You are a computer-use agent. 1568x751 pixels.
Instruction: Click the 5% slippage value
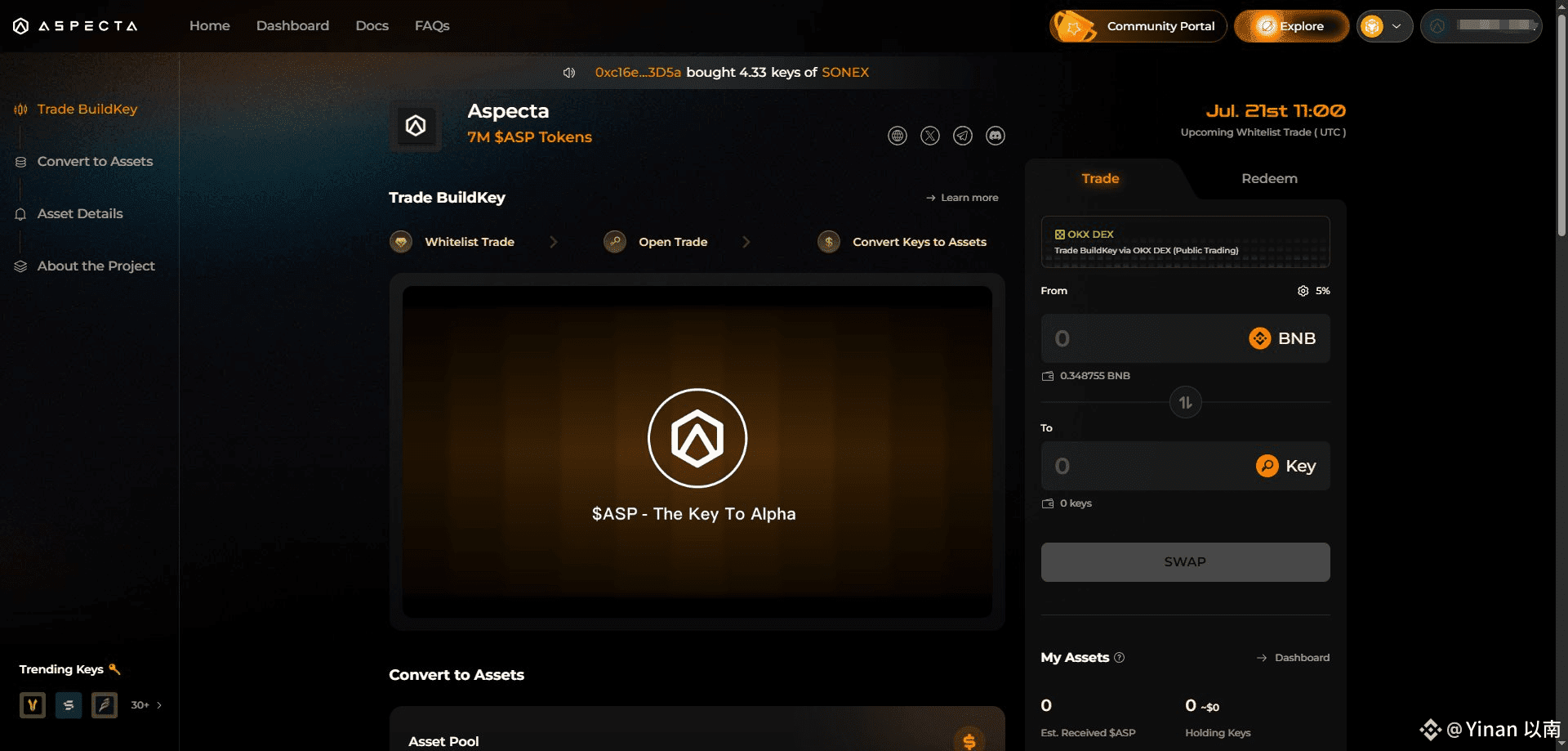point(1323,291)
